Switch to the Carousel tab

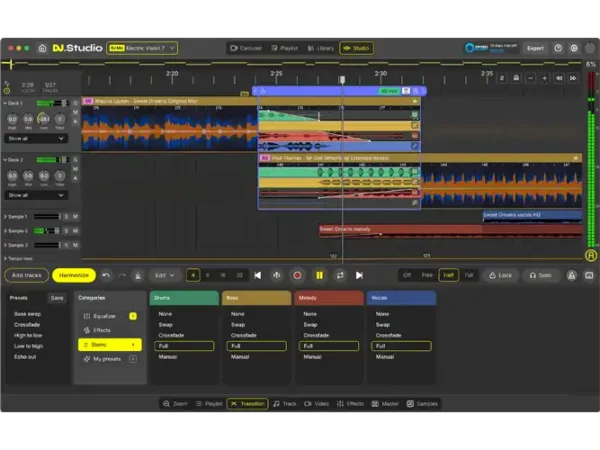[246, 48]
